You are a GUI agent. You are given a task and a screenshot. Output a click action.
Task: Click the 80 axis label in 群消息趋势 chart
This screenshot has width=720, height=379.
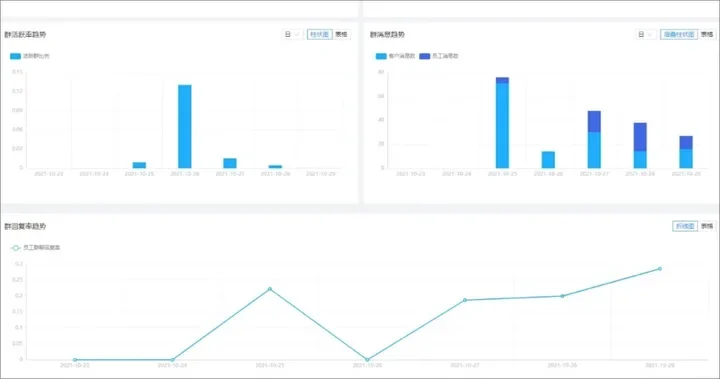381,72
